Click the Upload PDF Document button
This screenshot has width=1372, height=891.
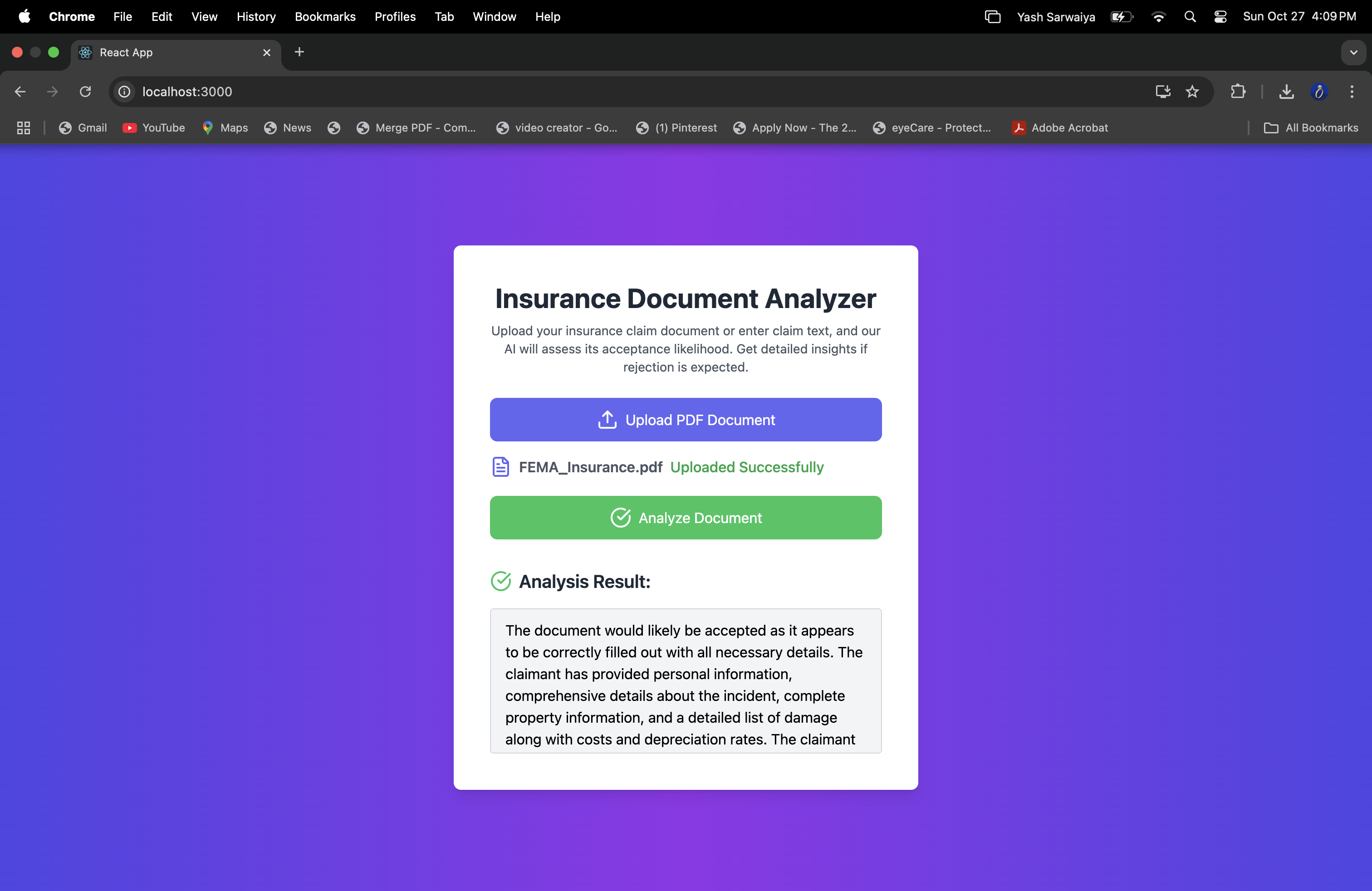(x=686, y=420)
